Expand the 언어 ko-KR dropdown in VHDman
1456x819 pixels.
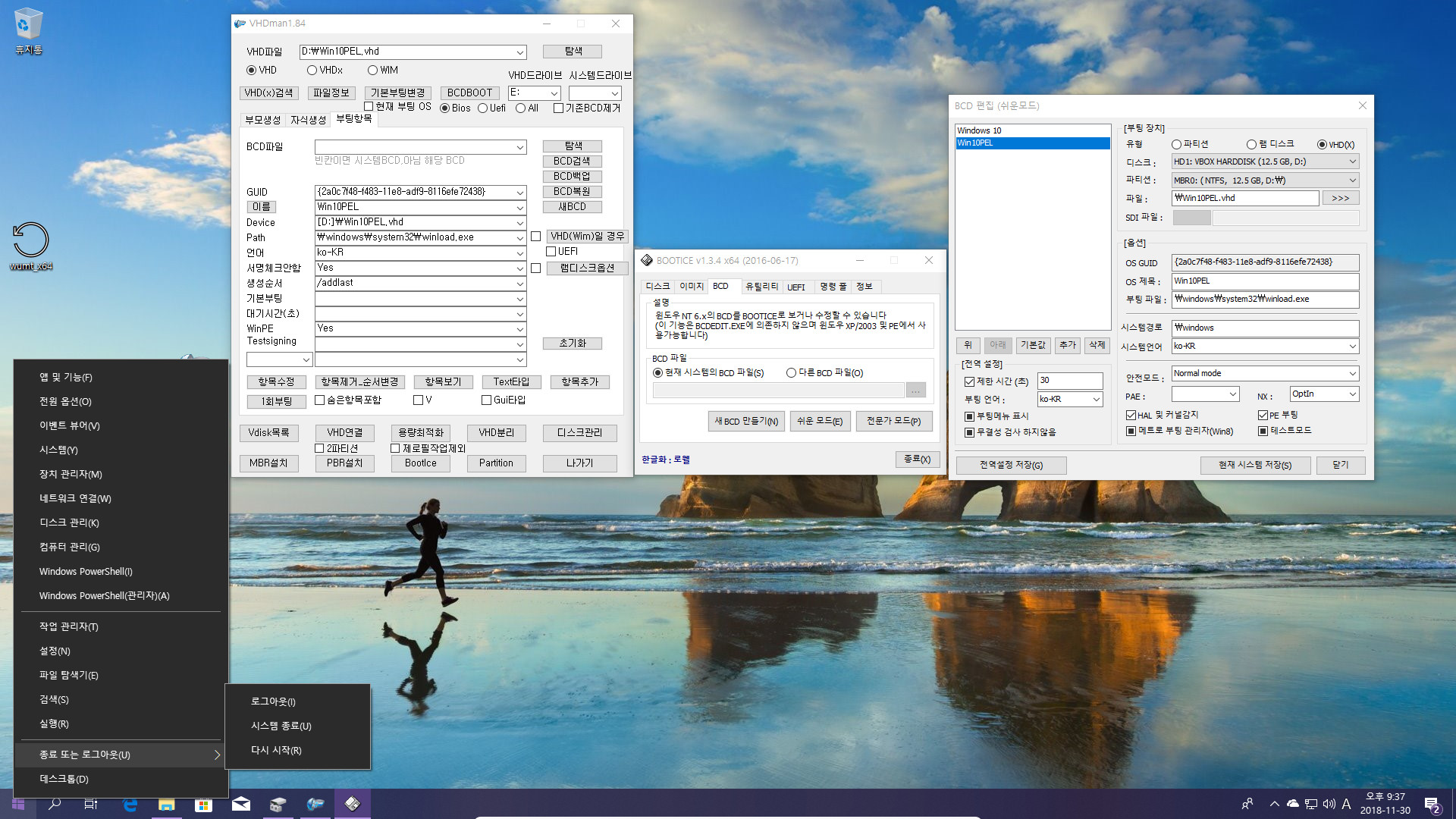(x=520, y=253)
